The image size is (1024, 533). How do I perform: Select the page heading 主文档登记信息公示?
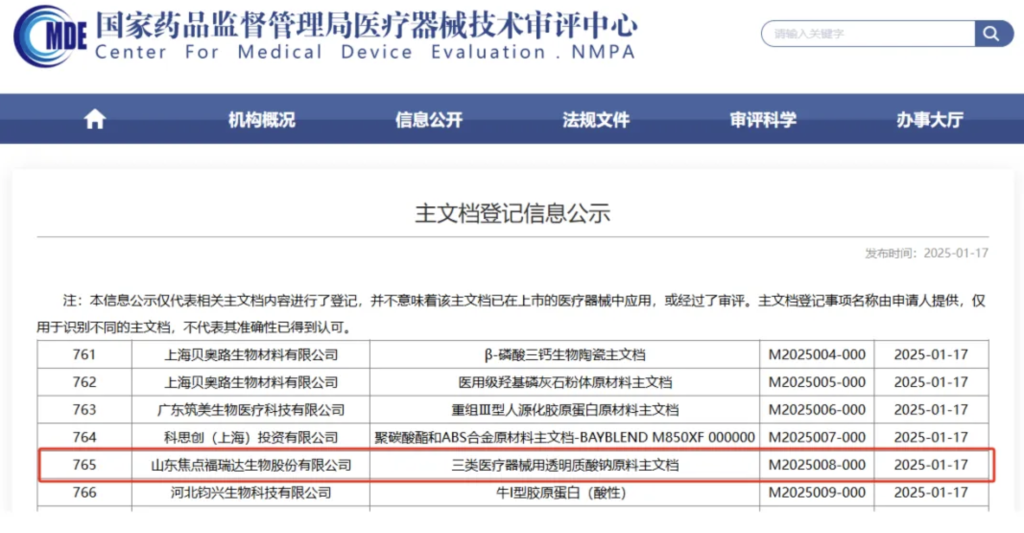coord(513,213)
